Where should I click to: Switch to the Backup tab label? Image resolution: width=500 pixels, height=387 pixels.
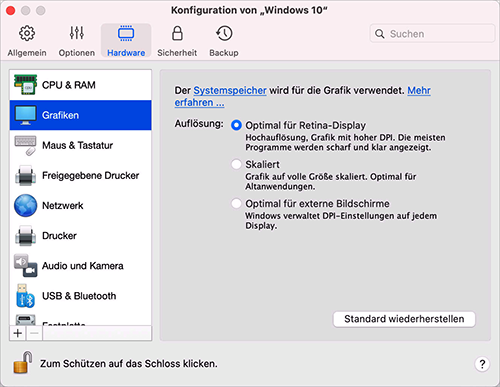click(224, 53)
